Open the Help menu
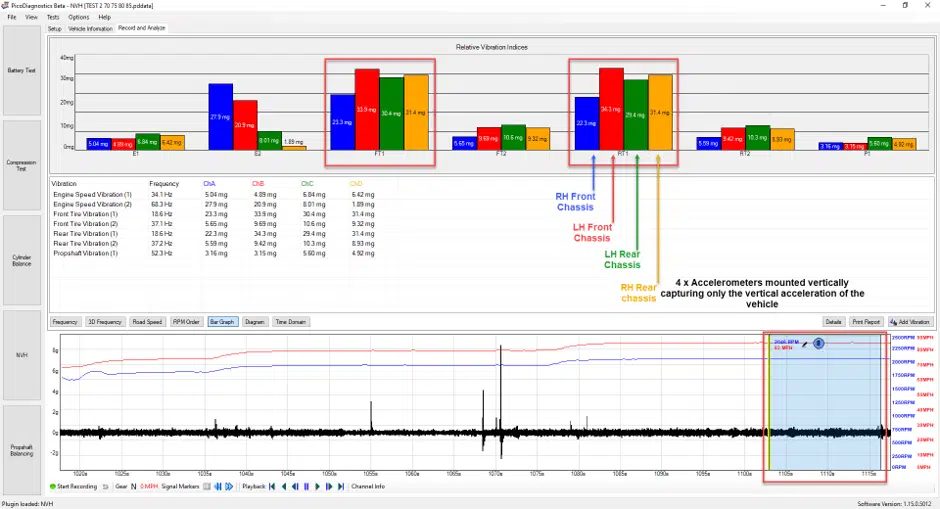940x509 pixels. (x=104, y=17)
